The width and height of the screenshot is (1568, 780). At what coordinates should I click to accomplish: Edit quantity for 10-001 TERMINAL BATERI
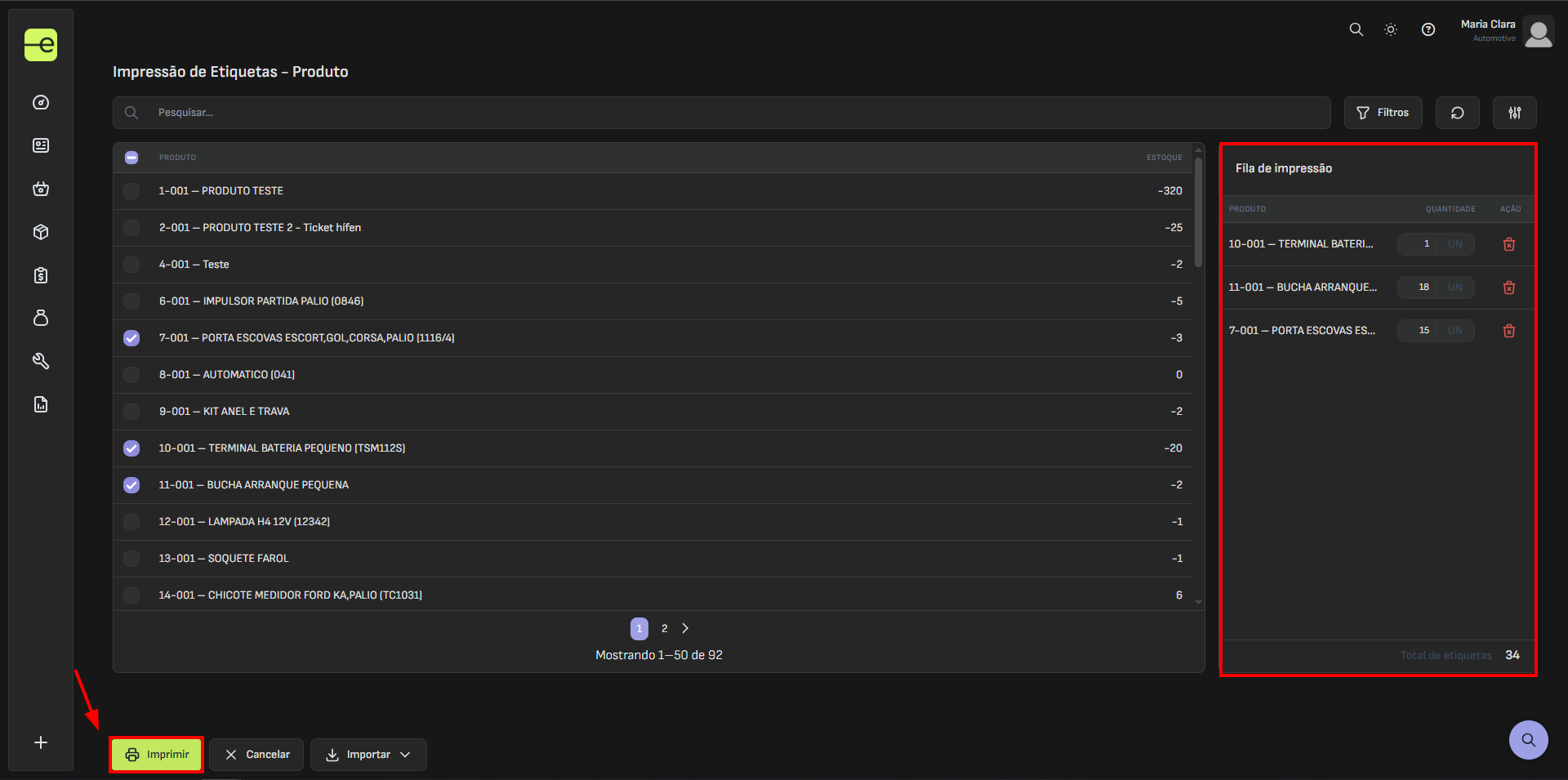1418,244
